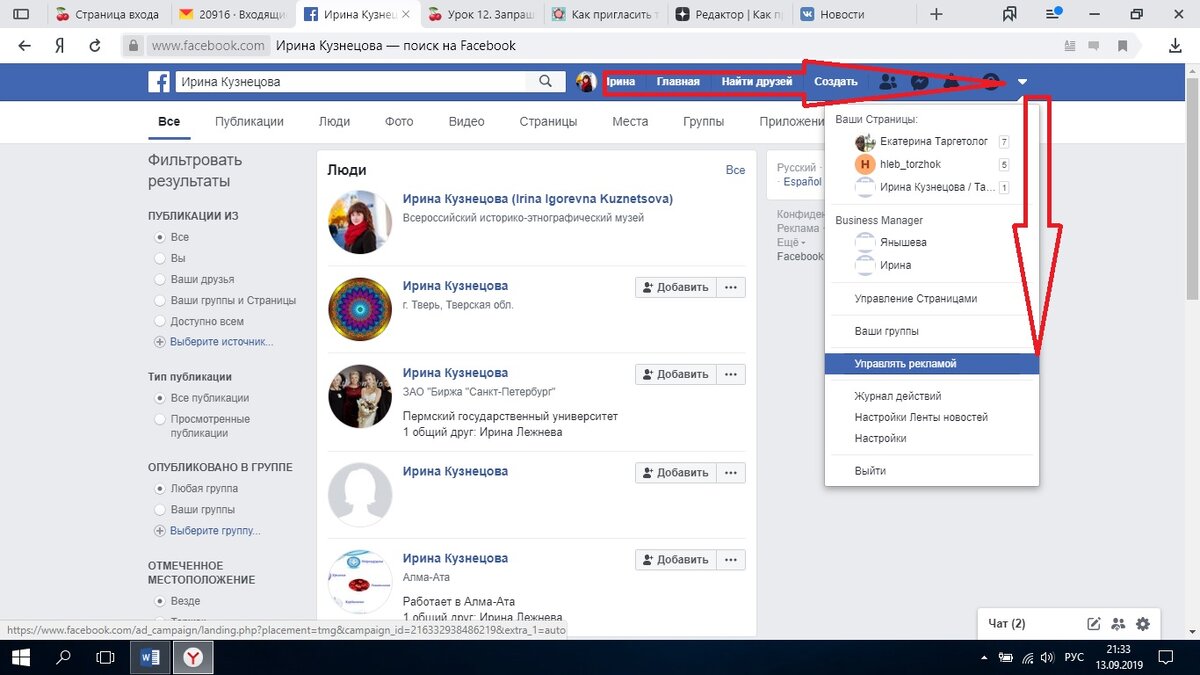Open Windows taskbar search
The width and height of the screenshot is (1200, 675).
62,657
